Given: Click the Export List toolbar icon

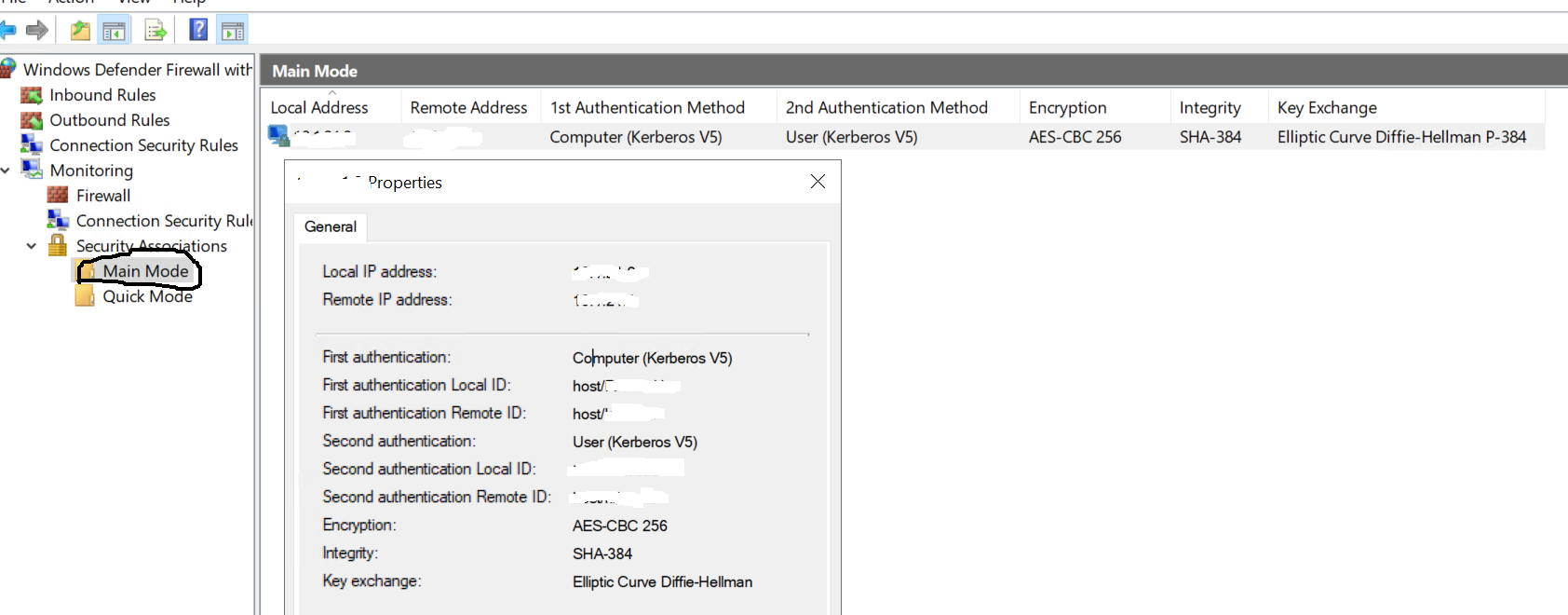Looking at the screenshot, I should [x=155, y=30].
